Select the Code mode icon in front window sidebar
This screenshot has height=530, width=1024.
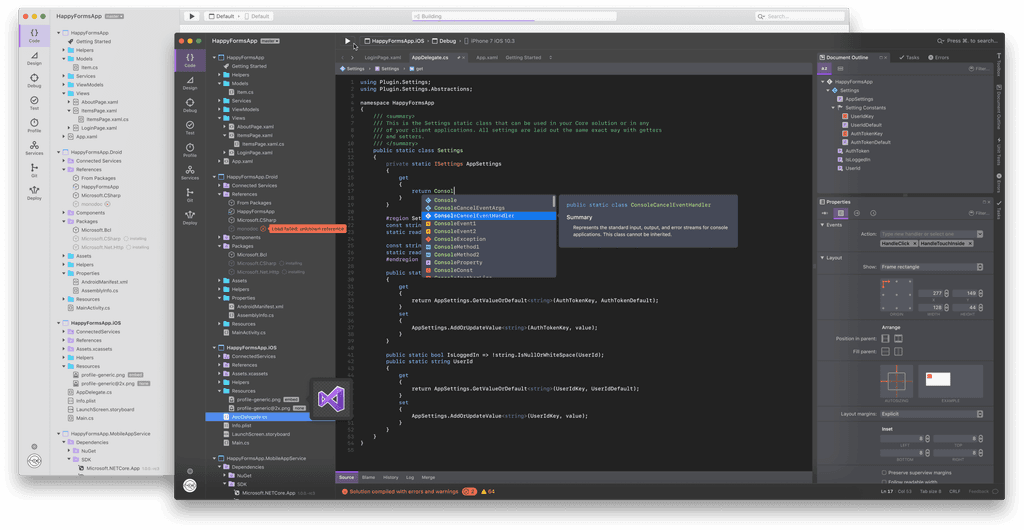point(189,60)
